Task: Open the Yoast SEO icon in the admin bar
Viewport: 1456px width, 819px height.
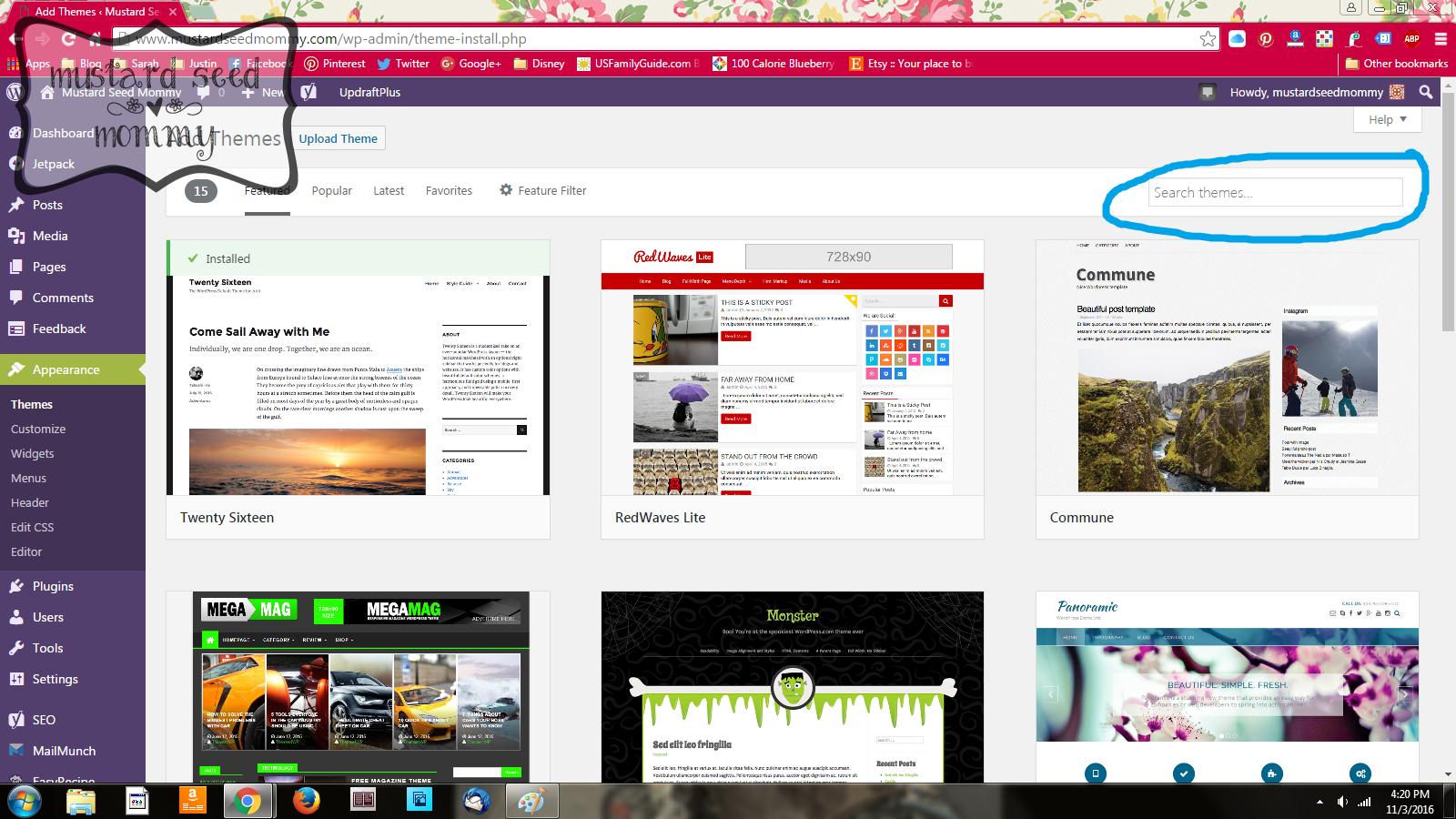Action: pos(308,92)
